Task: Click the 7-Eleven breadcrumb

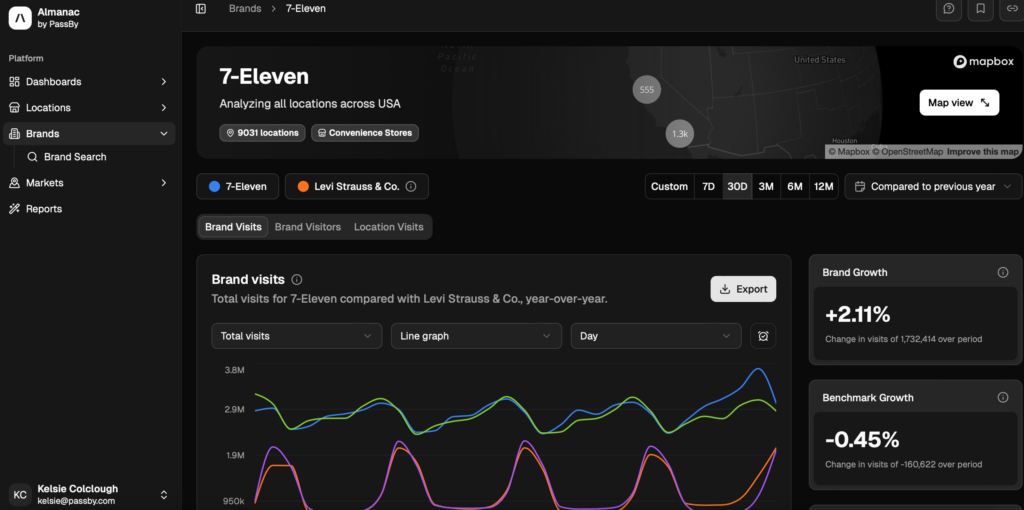Action: pyautogui.click(x=306, y=8)
